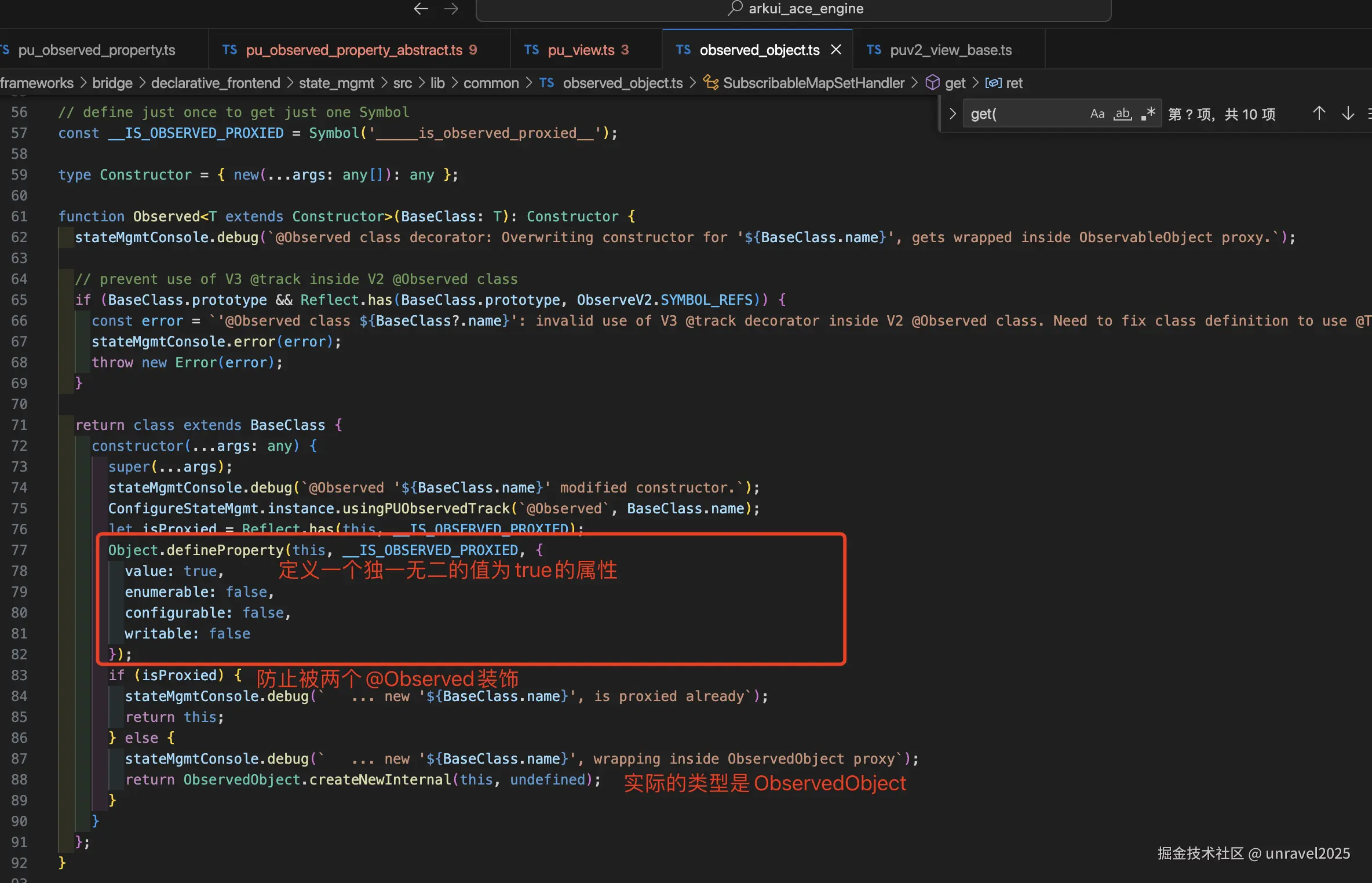Jump to next search match
This screenshot has width=1372, height=883.
tap(1348, 114)
